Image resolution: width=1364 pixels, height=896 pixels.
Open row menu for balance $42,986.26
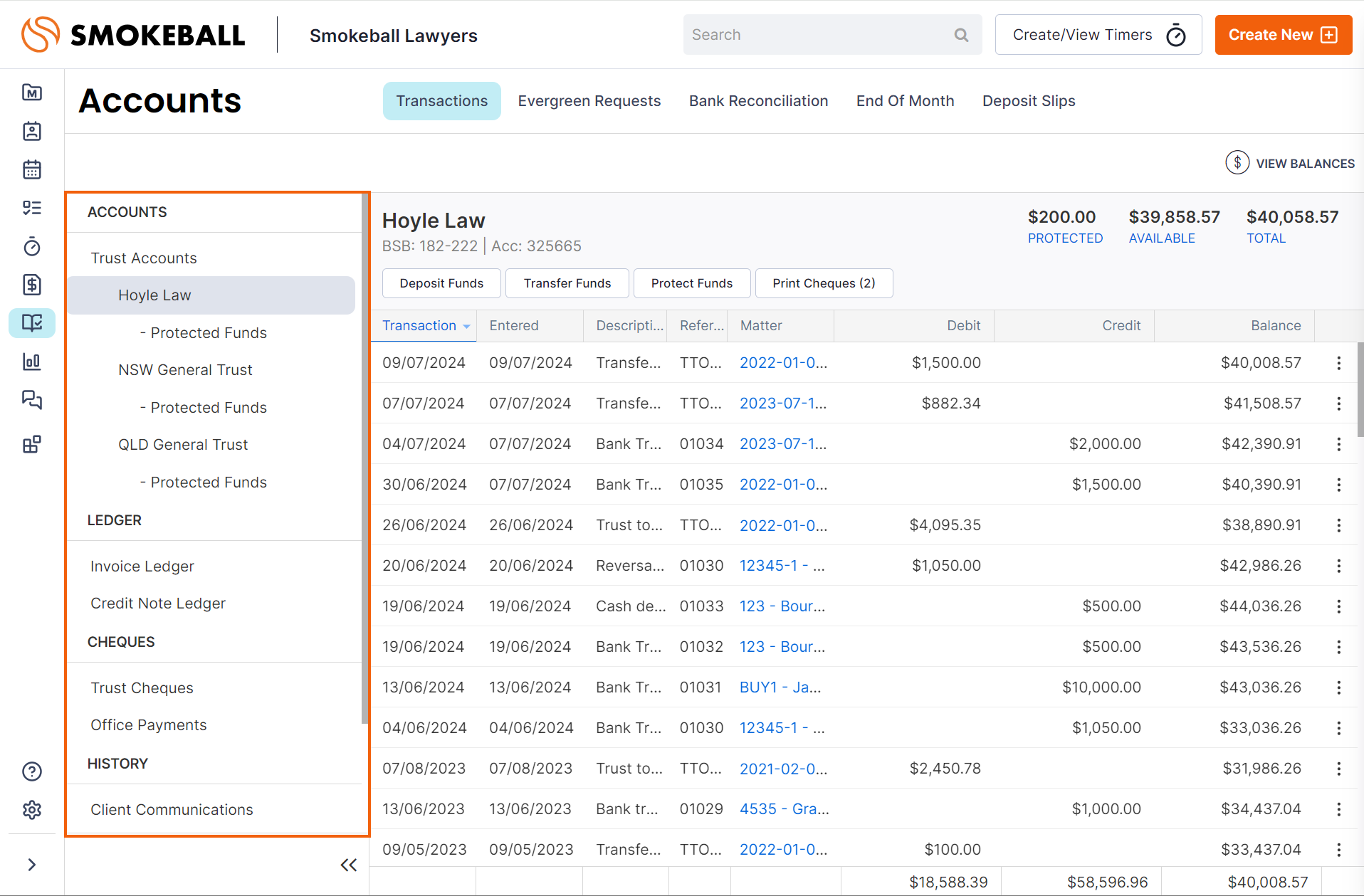click(x=1339, y=566)
